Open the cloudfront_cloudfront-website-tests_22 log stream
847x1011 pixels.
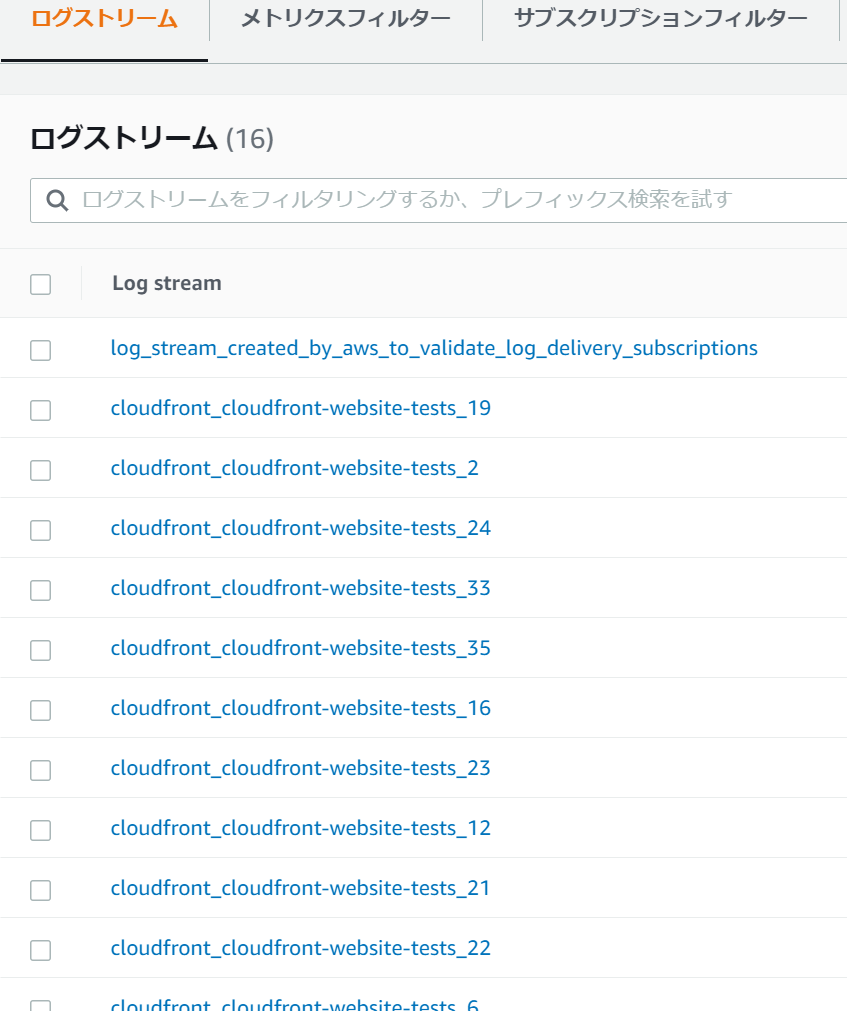(301, 948)
